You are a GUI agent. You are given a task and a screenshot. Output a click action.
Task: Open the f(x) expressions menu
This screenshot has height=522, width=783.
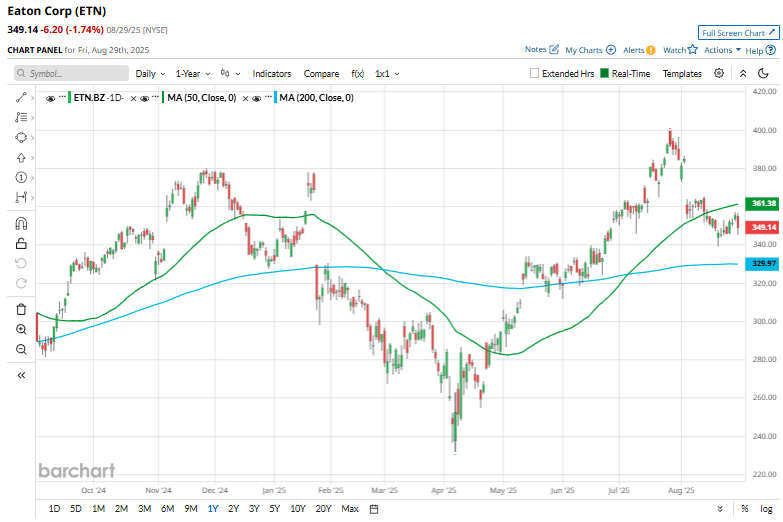click(358, 73)
